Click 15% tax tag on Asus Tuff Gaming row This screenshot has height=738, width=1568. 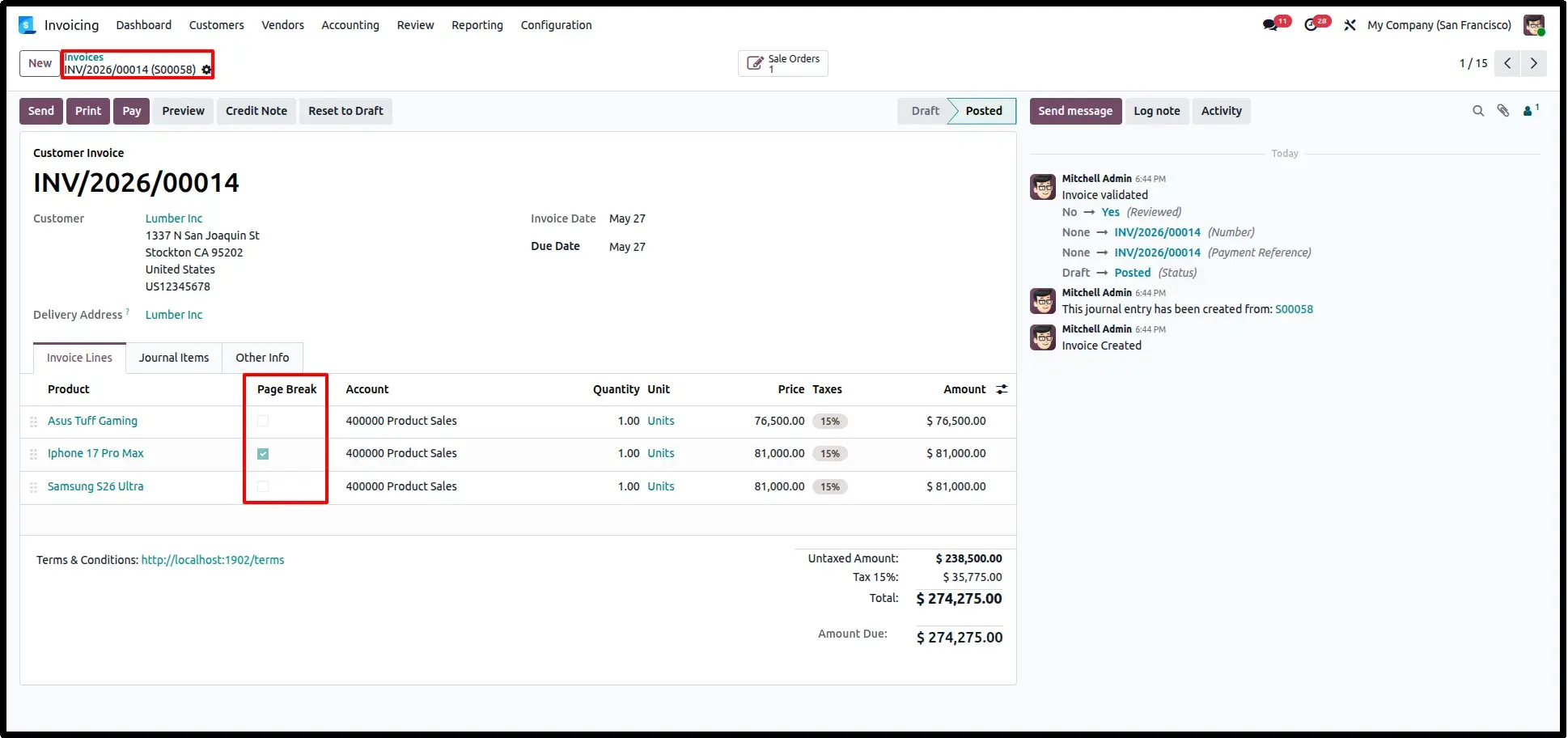tap(830, 422)
